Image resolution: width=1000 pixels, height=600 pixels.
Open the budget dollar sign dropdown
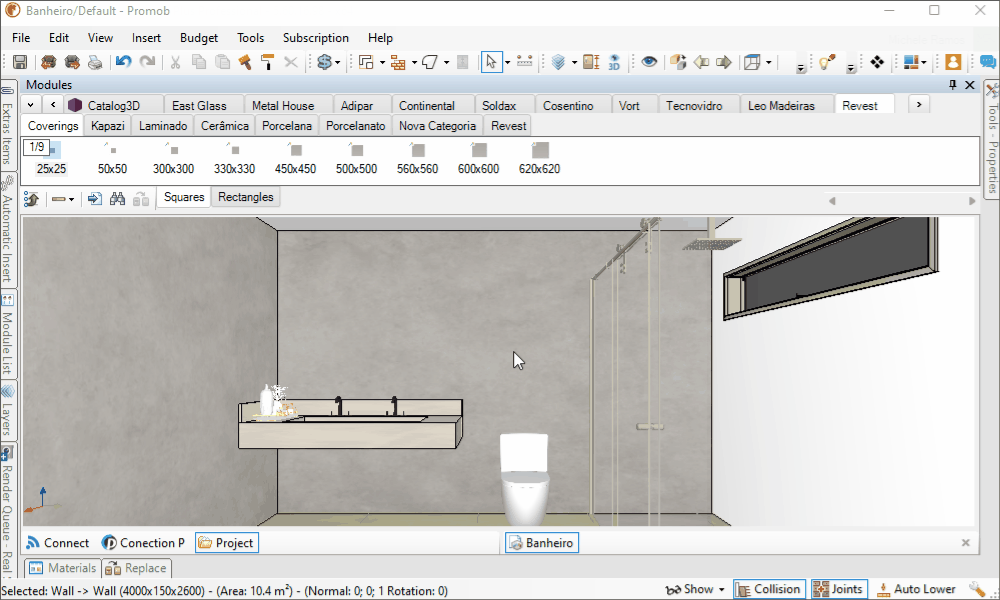point(338,62)
